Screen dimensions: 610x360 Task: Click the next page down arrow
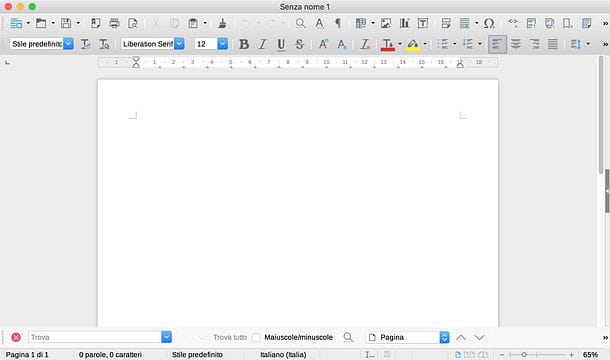480,337
